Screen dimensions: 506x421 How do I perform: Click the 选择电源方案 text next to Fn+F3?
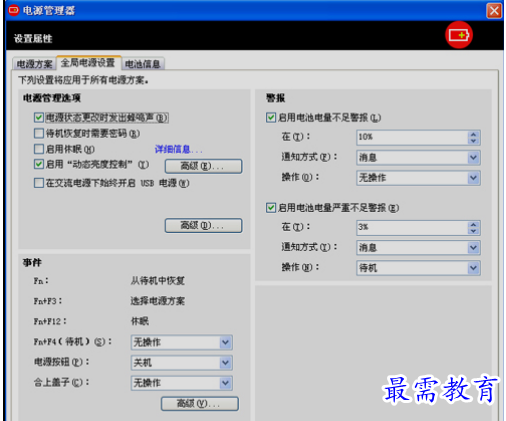158,301
